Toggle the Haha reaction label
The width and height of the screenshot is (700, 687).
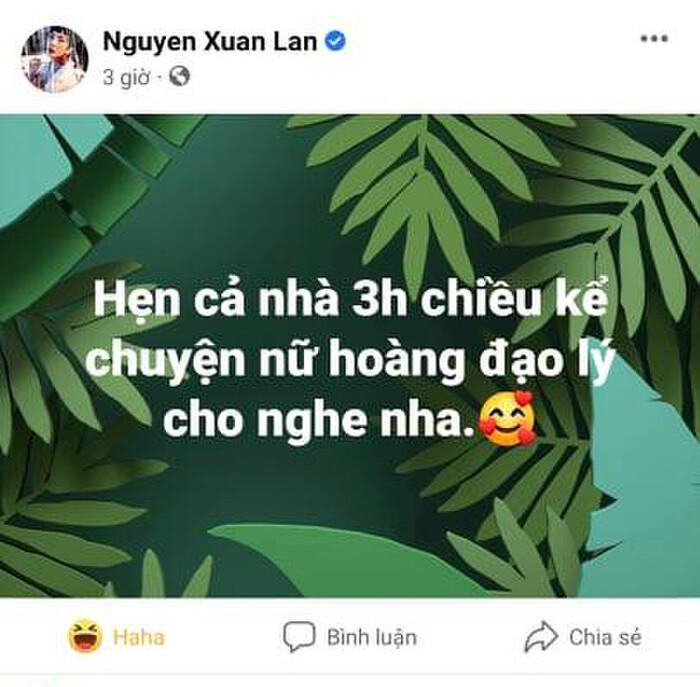(x=139, y=637)
